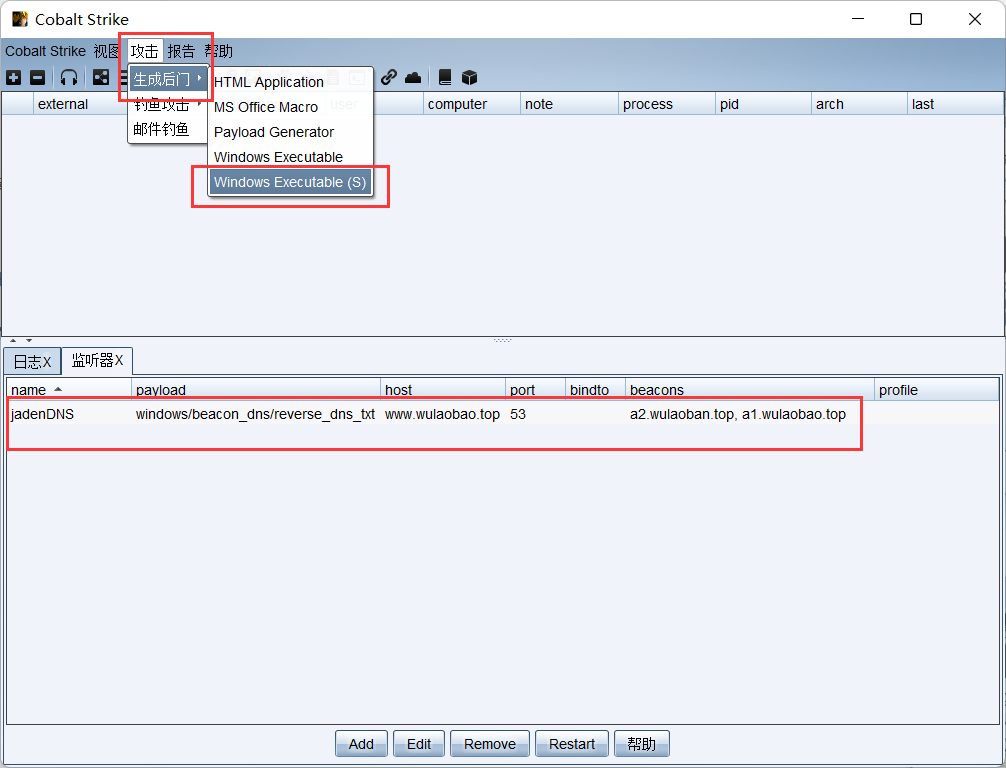Switch to pivot graph view icon

pyautogui.click(x=101, y=78)
